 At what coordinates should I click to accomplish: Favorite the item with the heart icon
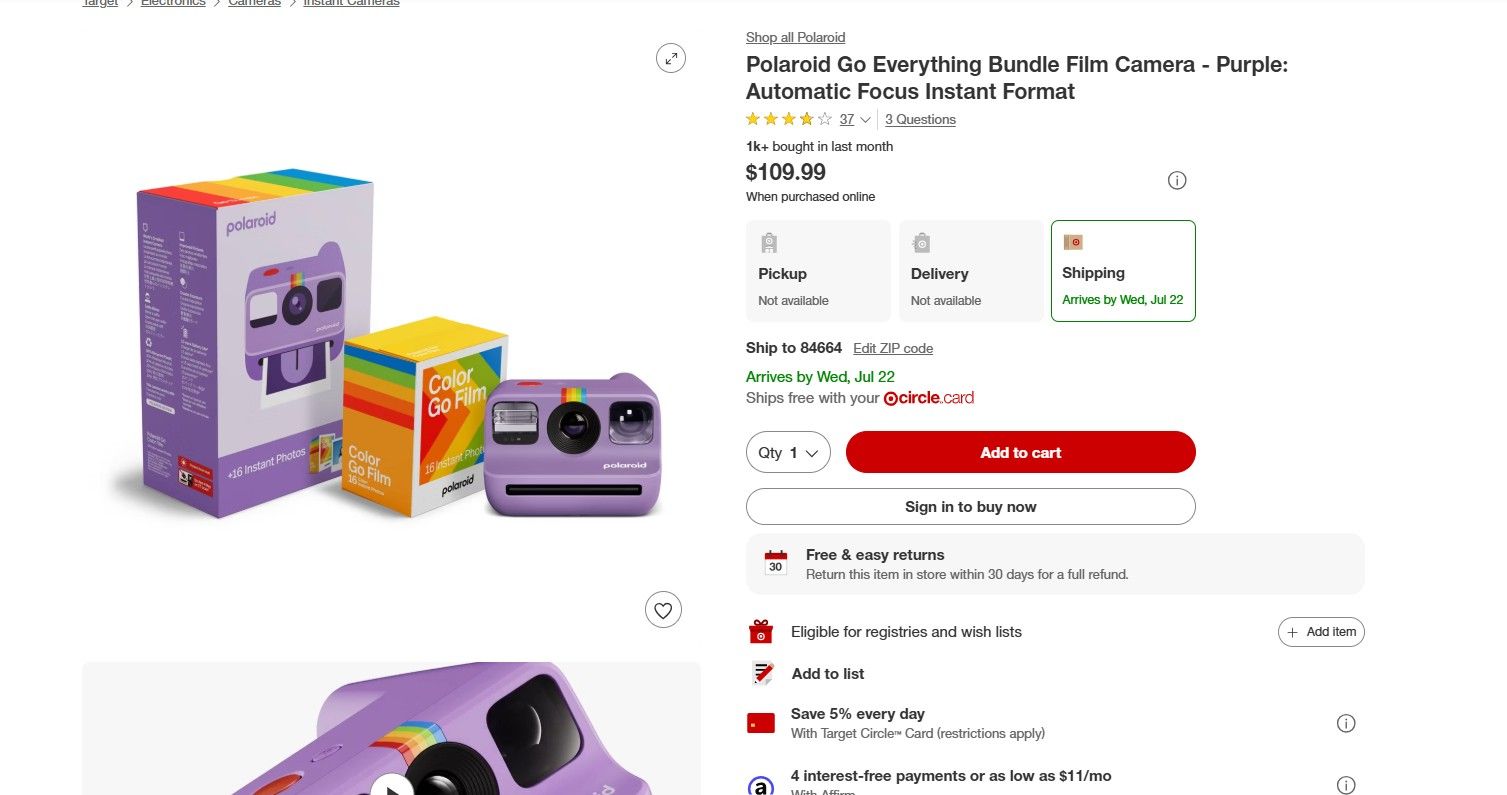pos(663,609)
